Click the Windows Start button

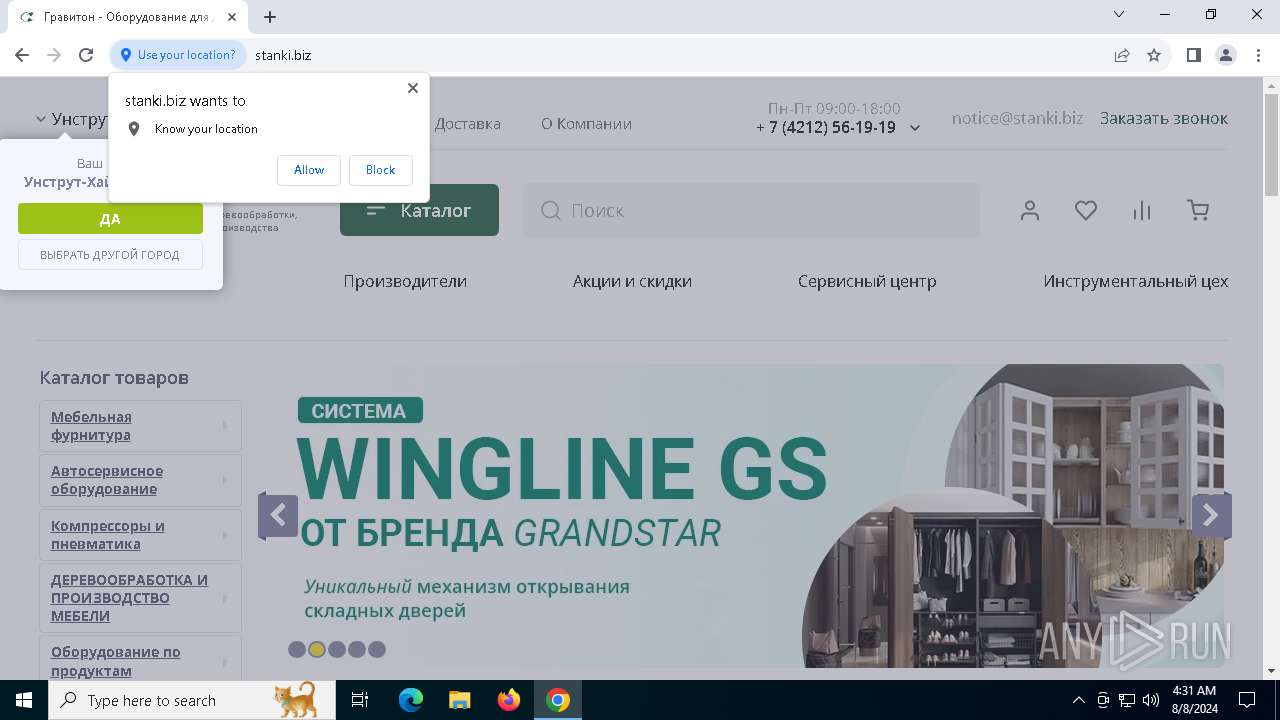(24, 700)
